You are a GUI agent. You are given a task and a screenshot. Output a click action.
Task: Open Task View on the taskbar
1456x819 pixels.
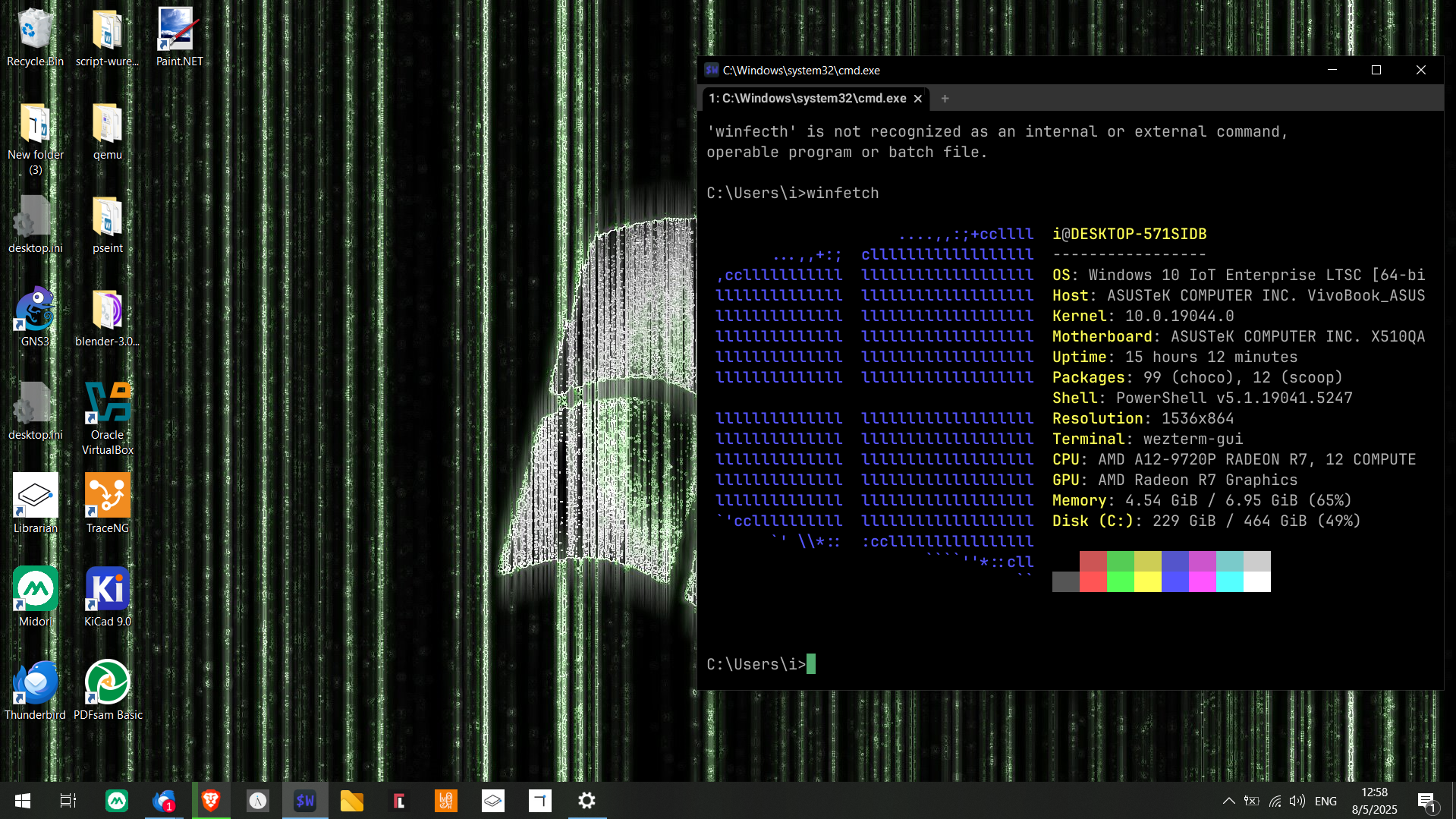point(68,801)
